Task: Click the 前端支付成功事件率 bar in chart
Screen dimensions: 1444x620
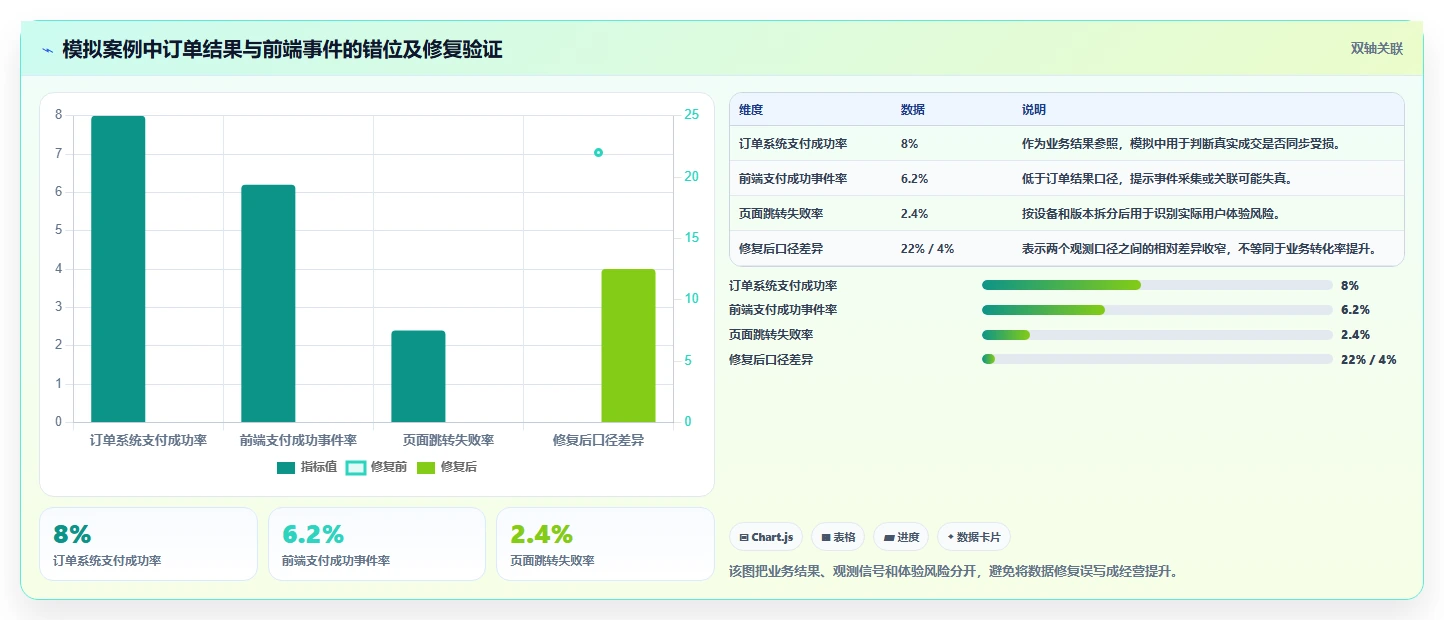Action: pos(268,304)
